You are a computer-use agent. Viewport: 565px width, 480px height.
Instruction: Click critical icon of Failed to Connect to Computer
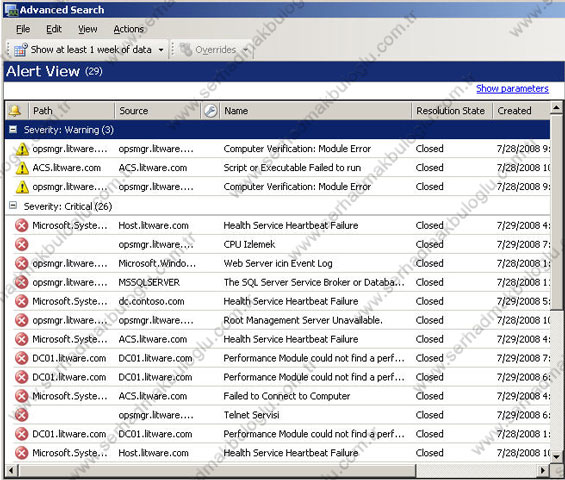22,396
